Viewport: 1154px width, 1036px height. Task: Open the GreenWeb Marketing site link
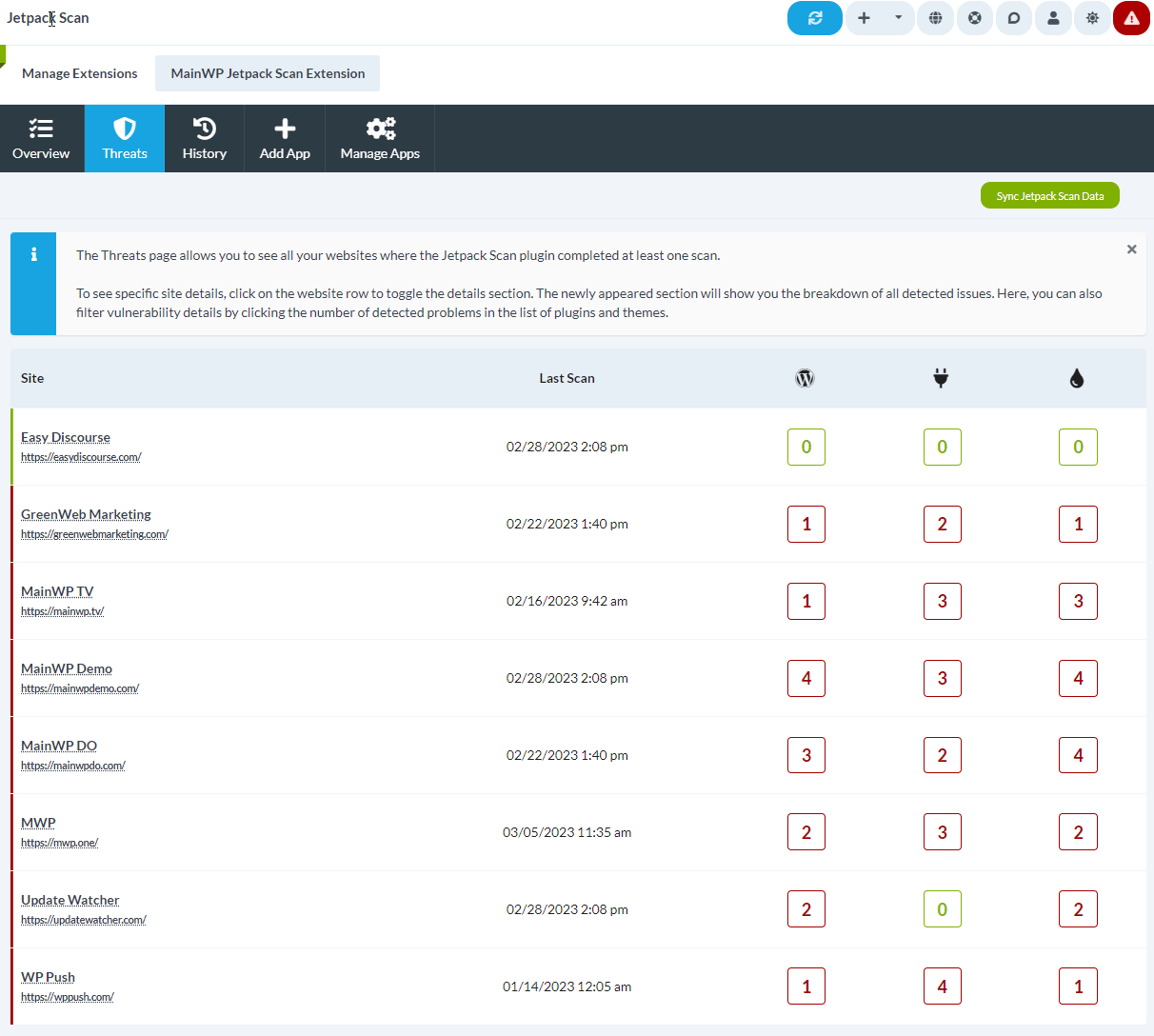[86, 514]
